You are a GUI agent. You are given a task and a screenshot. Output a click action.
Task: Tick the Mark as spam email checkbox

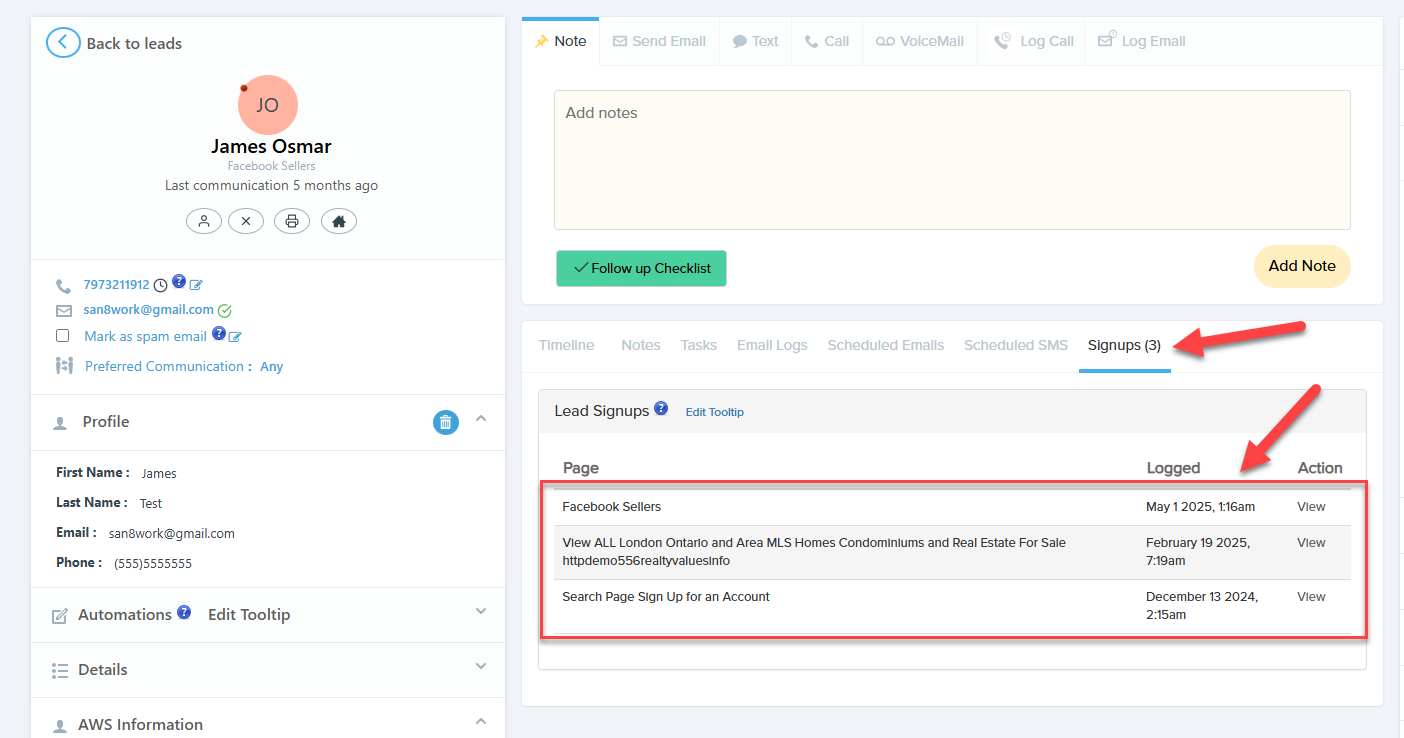[63, 336]
